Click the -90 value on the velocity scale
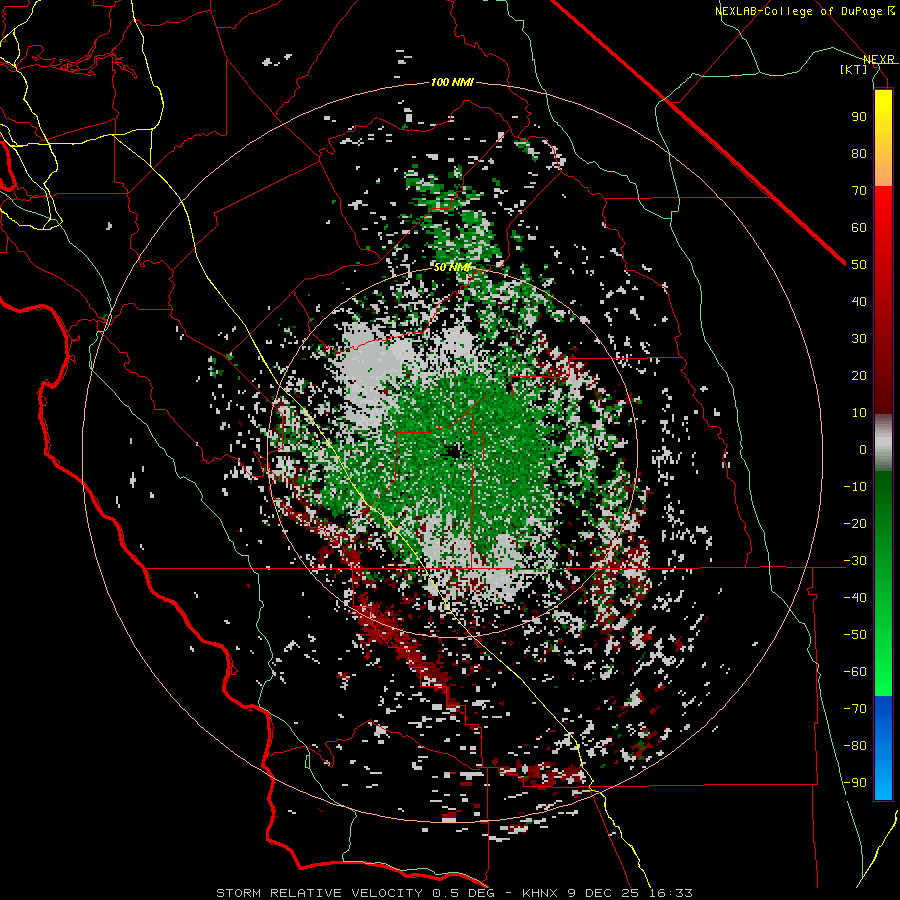The height and width of the screenshot is (900, 900). point(855,783)
